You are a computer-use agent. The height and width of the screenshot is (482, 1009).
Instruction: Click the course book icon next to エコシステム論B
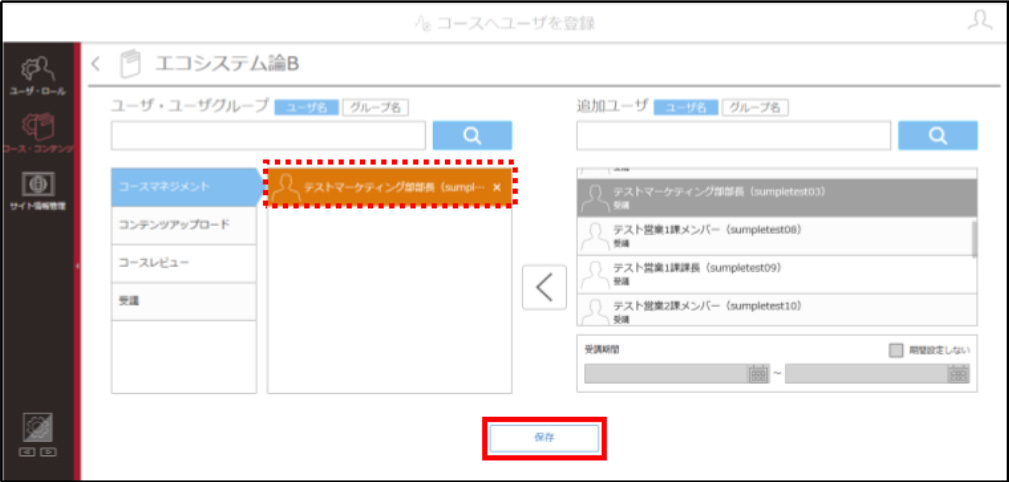130,64
